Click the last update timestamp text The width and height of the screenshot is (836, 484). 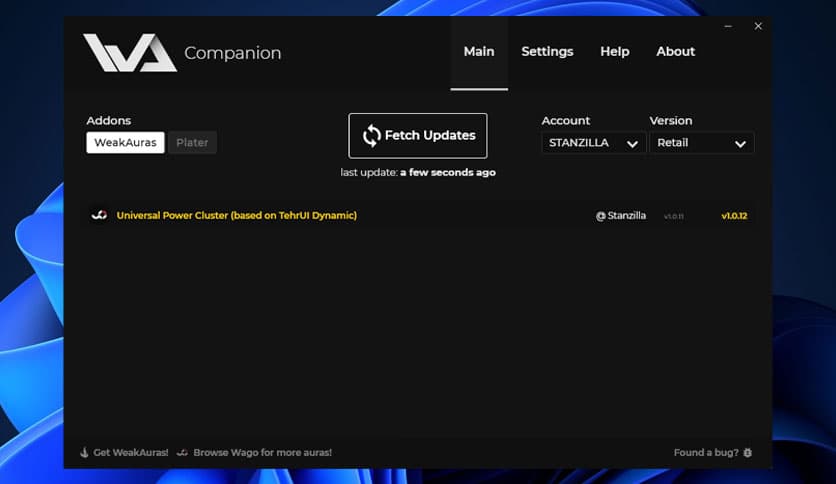point(418,172)
